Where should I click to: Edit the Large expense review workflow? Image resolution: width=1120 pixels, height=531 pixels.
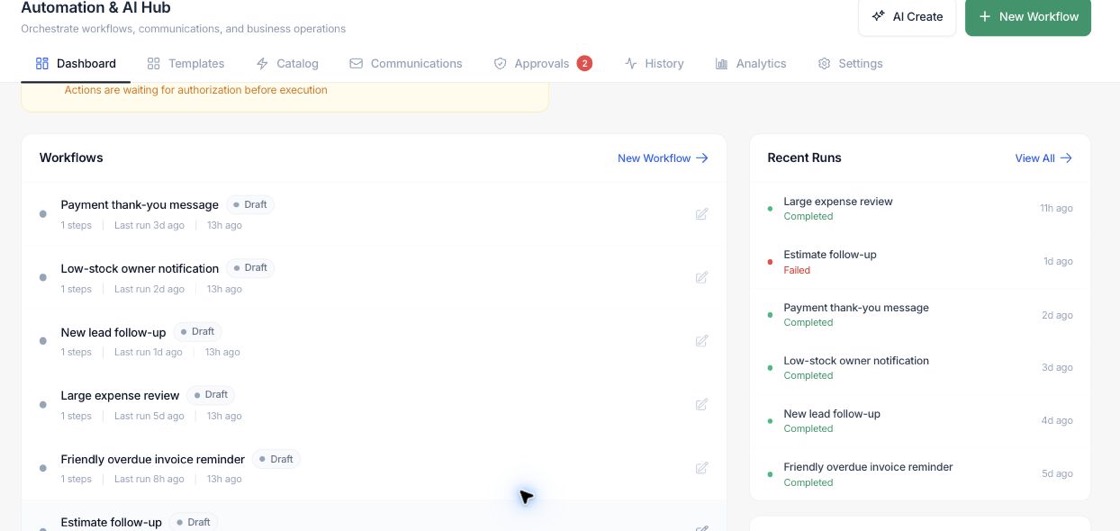pos(701,405)
